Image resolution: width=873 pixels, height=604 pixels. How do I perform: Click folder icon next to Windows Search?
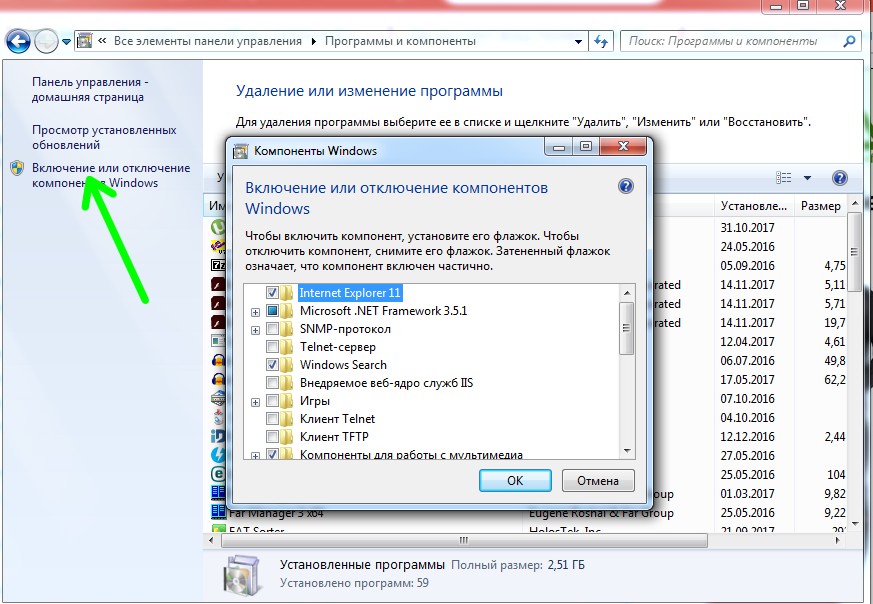coord(287,365)
